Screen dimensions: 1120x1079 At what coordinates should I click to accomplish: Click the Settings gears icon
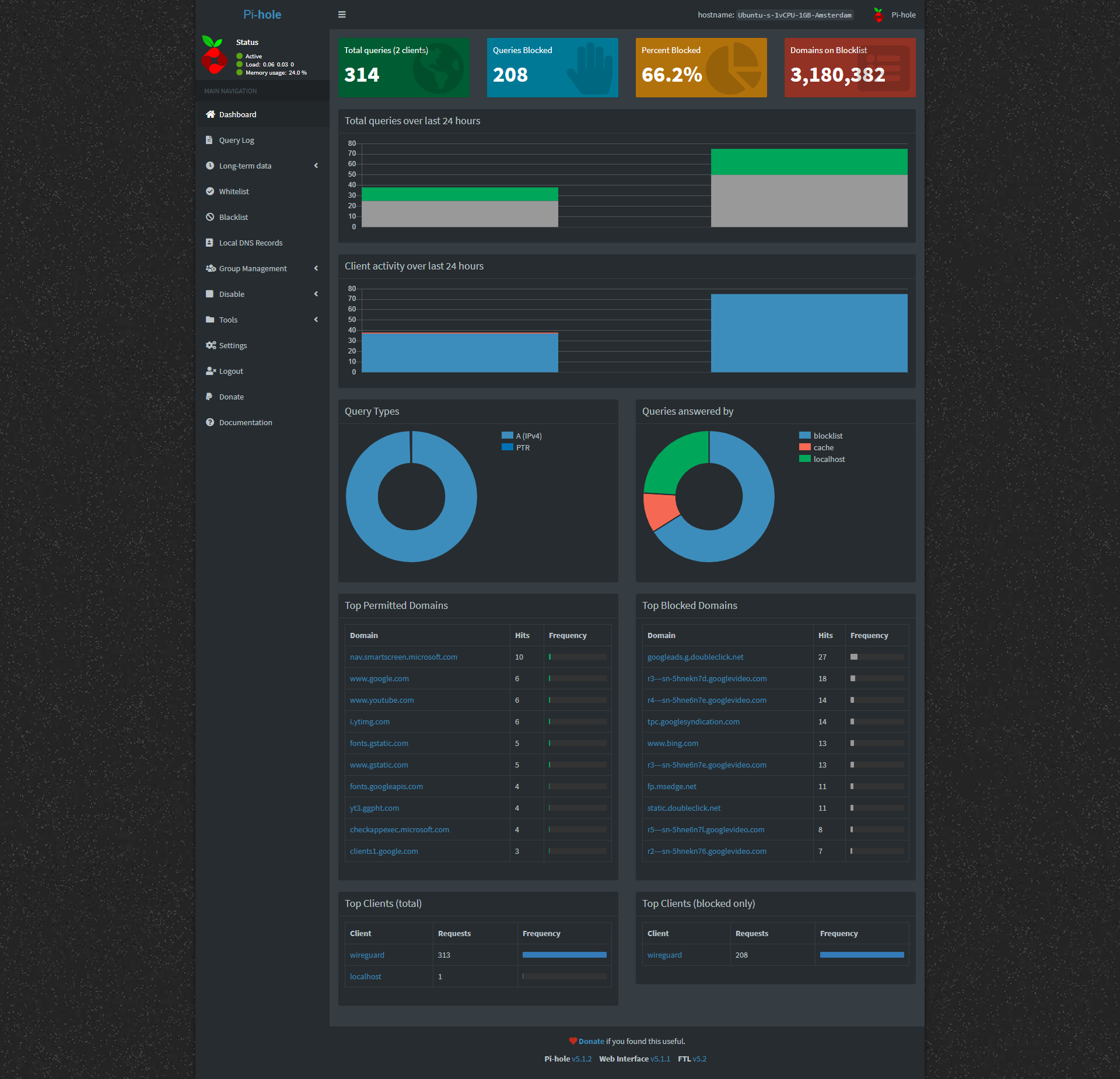[x=211, y=345]
